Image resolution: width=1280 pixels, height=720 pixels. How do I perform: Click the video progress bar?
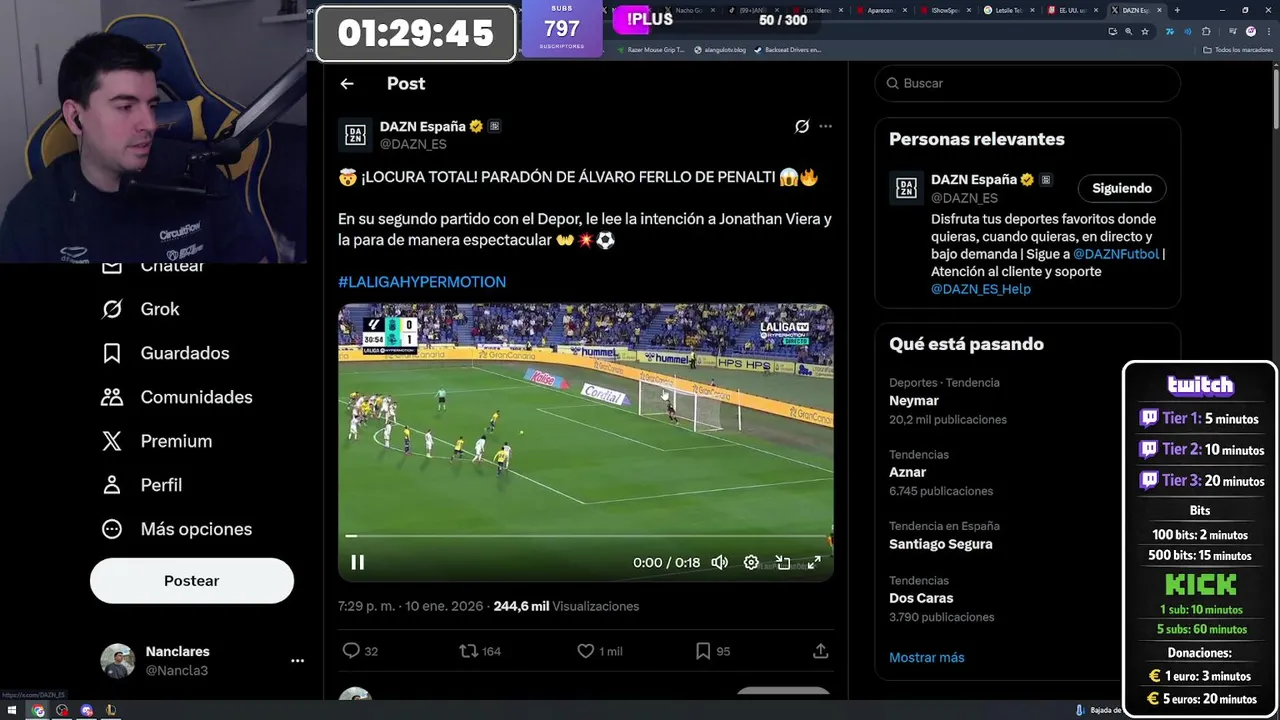585,536
